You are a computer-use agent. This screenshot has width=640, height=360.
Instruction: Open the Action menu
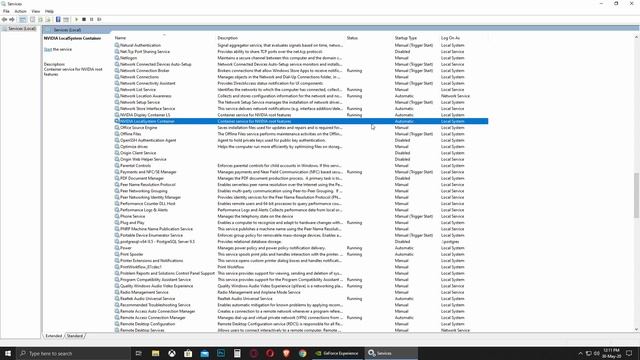coord(20,11)
